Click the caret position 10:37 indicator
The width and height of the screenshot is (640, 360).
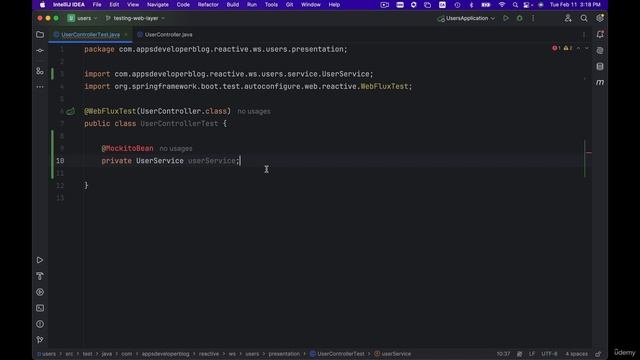click(503, 354)
